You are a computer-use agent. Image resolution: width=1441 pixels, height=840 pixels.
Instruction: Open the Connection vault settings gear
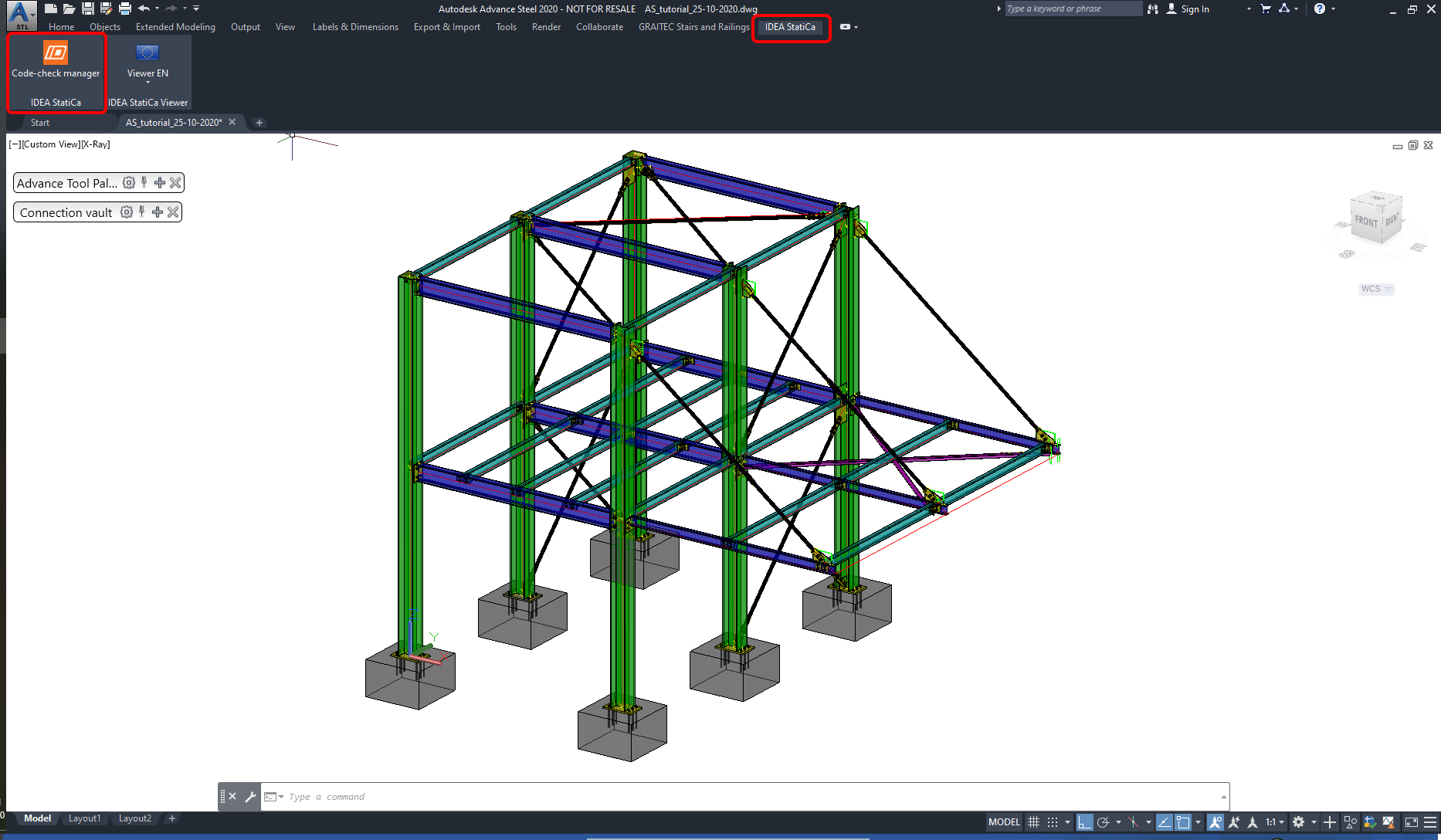tap(126, 212)
